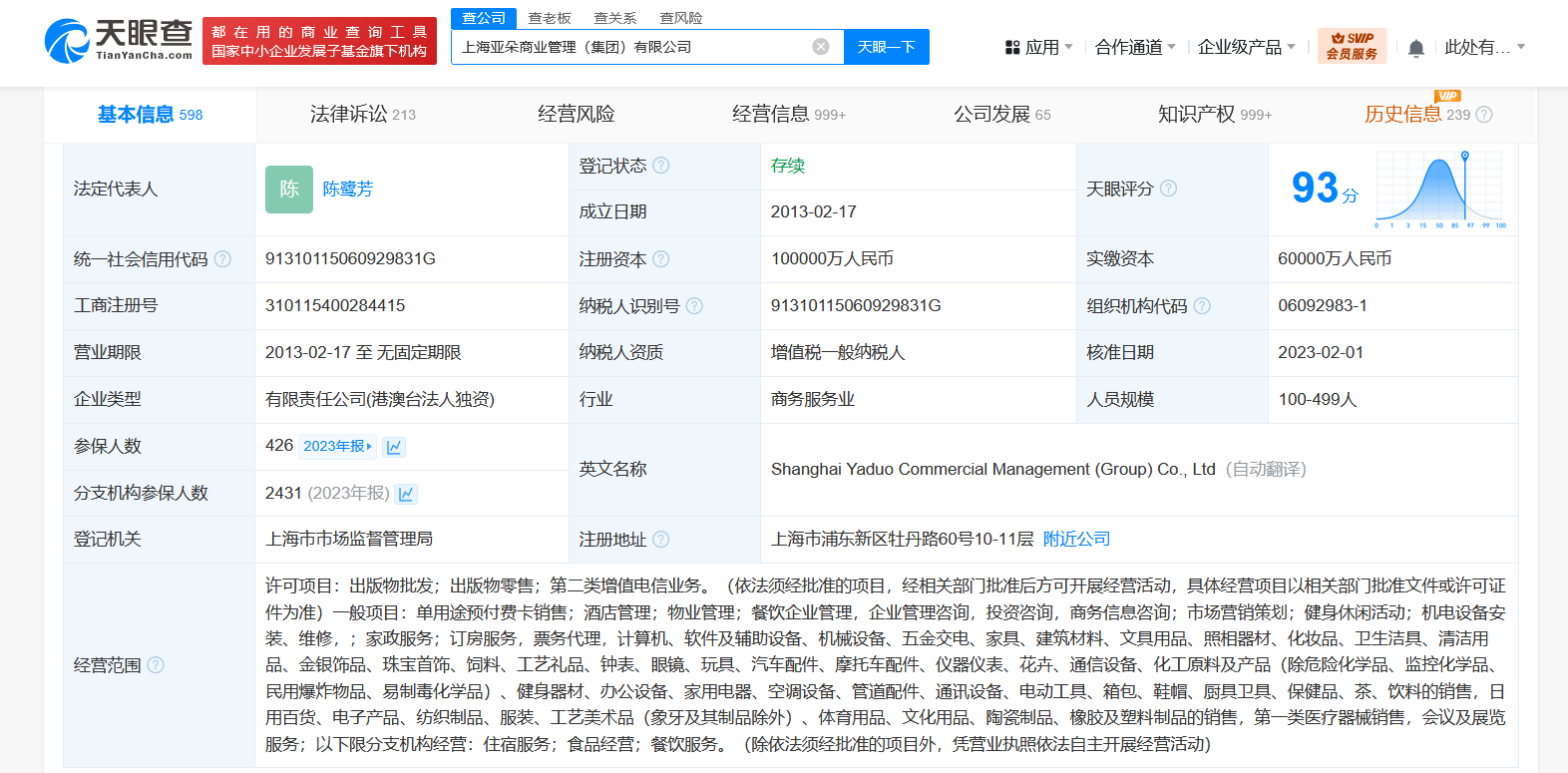
Task: Click the apps grid icon next to 应用
Action: 1012,48
